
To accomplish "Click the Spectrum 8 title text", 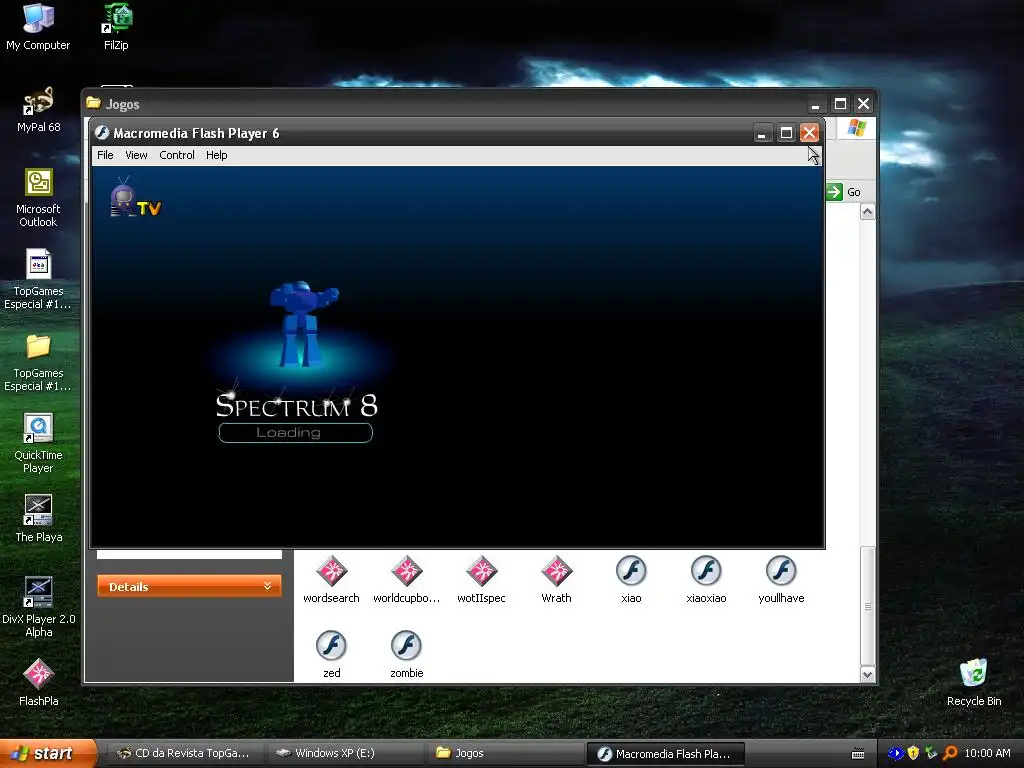I will 296,406.
